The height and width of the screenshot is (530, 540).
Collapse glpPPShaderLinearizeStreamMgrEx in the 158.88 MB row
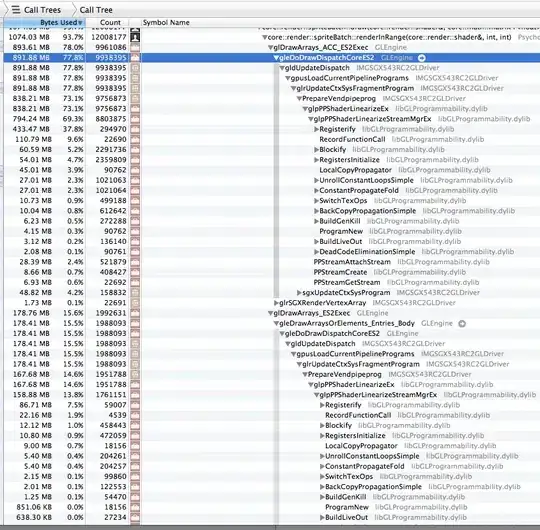coord(316,395)
